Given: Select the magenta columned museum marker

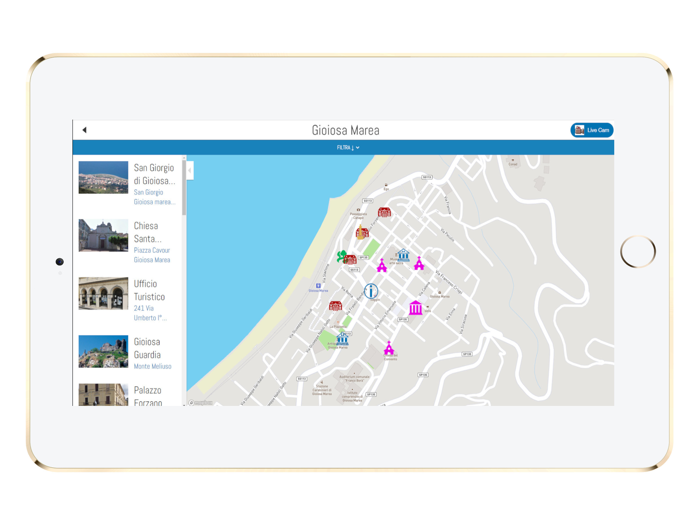Looking at the screenshot, I should click(x=415, y=307).
